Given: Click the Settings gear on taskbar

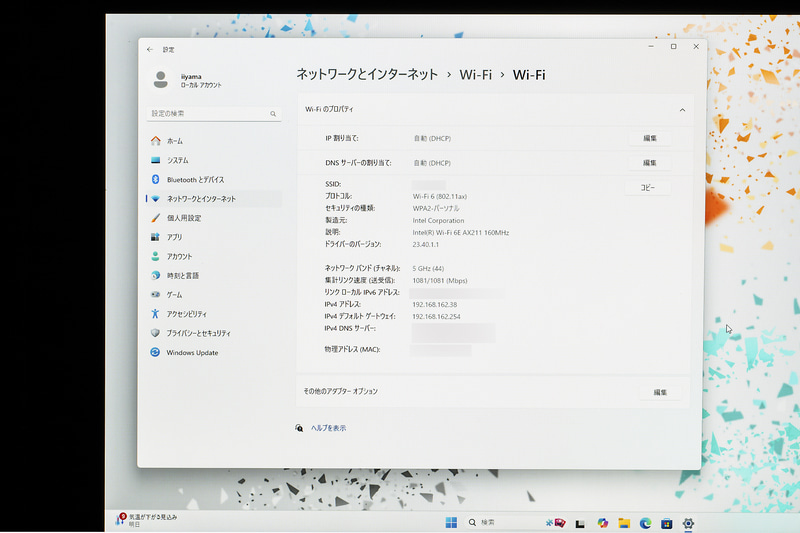Looking at the screenshot, I should [688, 523].
